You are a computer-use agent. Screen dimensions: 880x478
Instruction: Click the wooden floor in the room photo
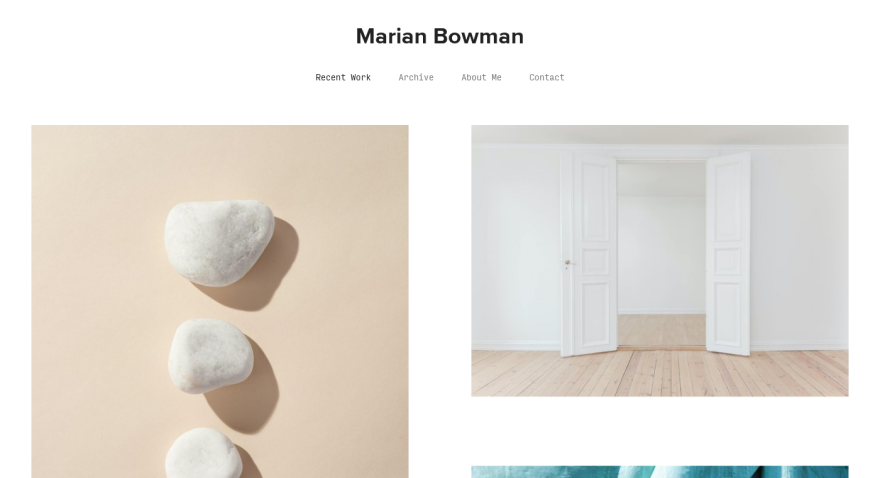(x=659, y=374)
